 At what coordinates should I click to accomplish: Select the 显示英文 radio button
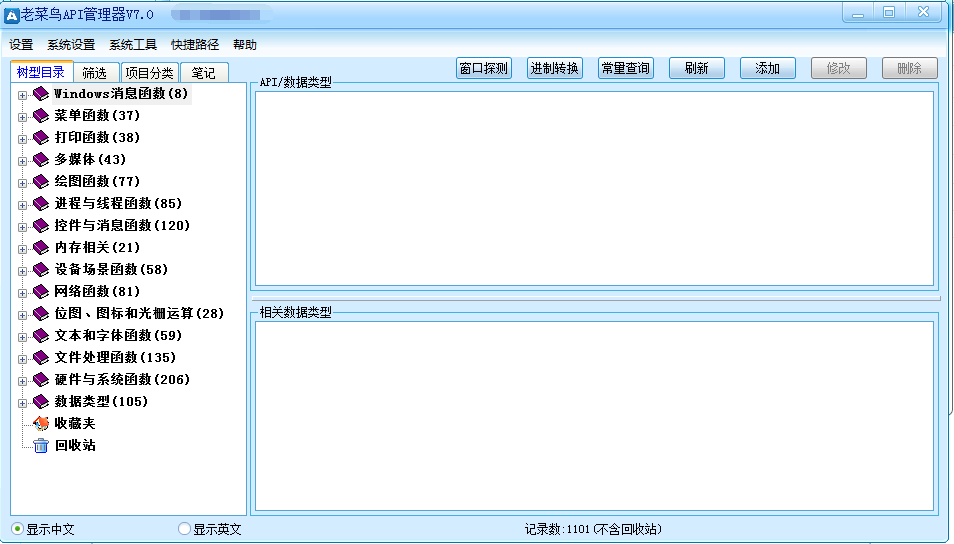(184, 529)
